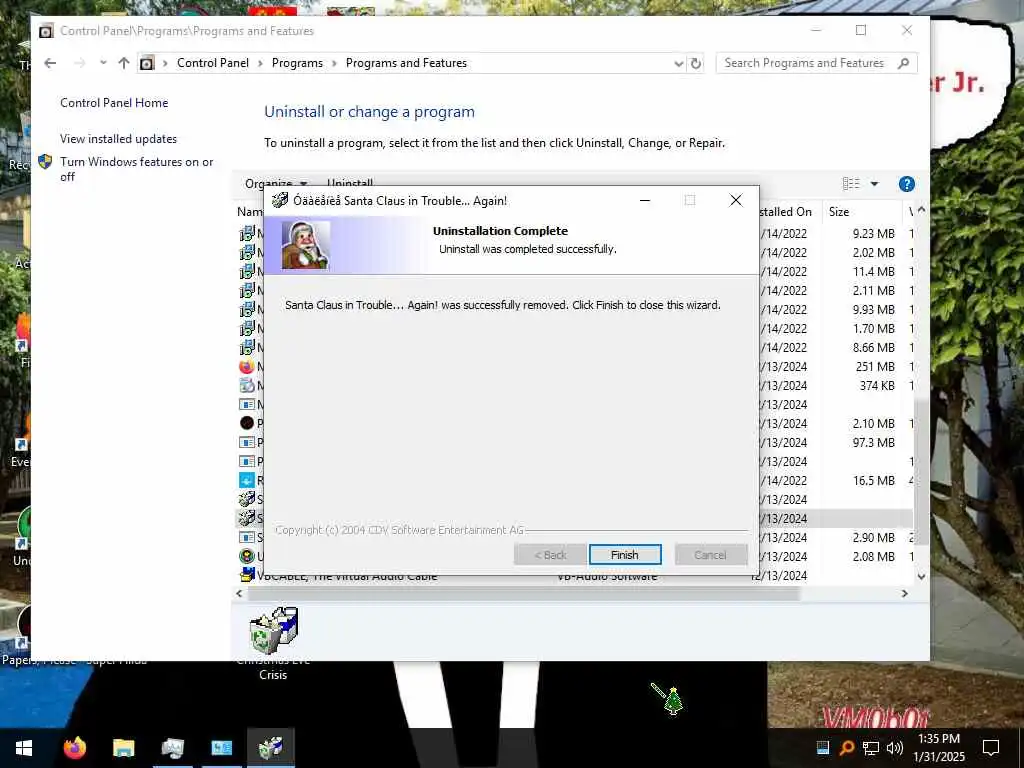Viewport: 1024px width, 768px height.
Task: Click the blue arrow program icon in list
Action: coord(247,480)
